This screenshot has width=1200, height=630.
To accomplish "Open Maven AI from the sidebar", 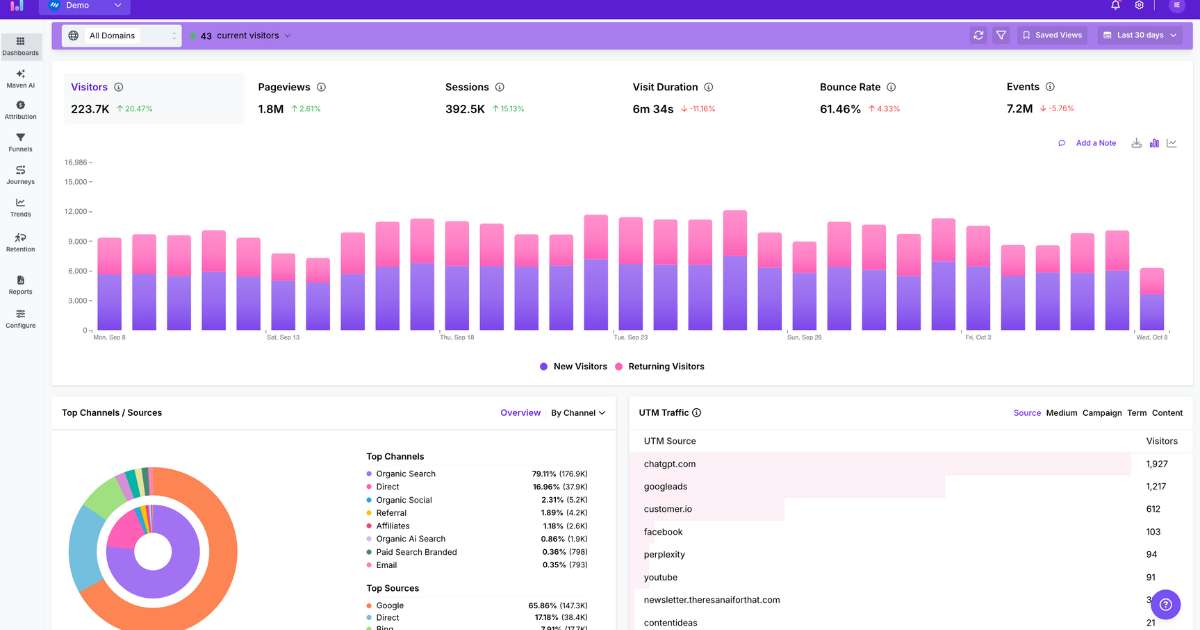I will [x=20, y=79].
